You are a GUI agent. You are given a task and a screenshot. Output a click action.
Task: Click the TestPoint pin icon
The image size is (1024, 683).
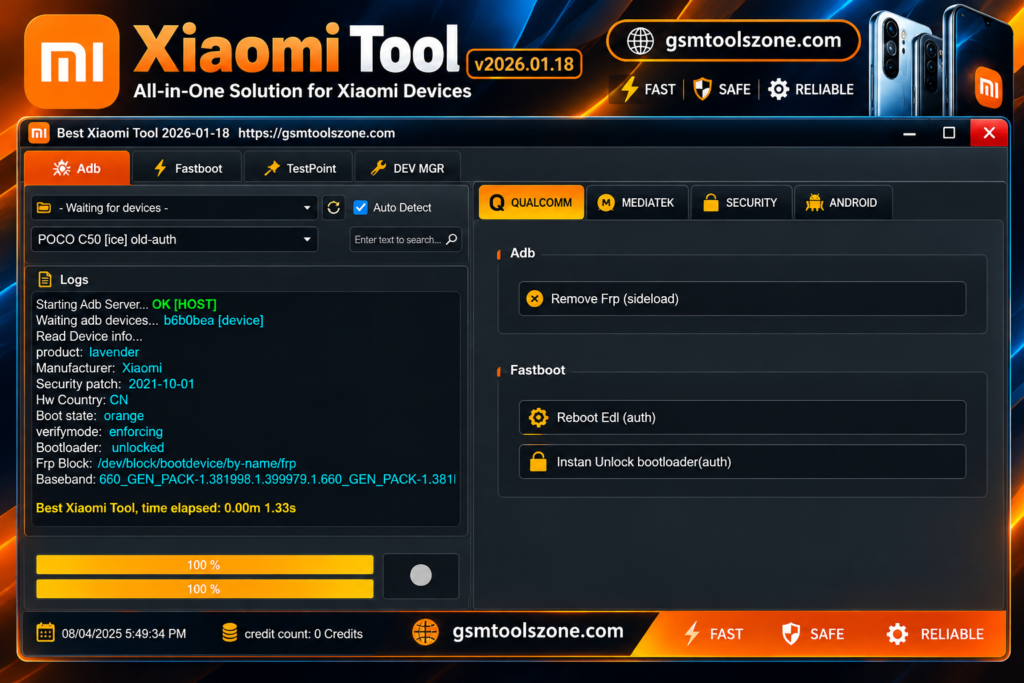(x=272, y=168)
